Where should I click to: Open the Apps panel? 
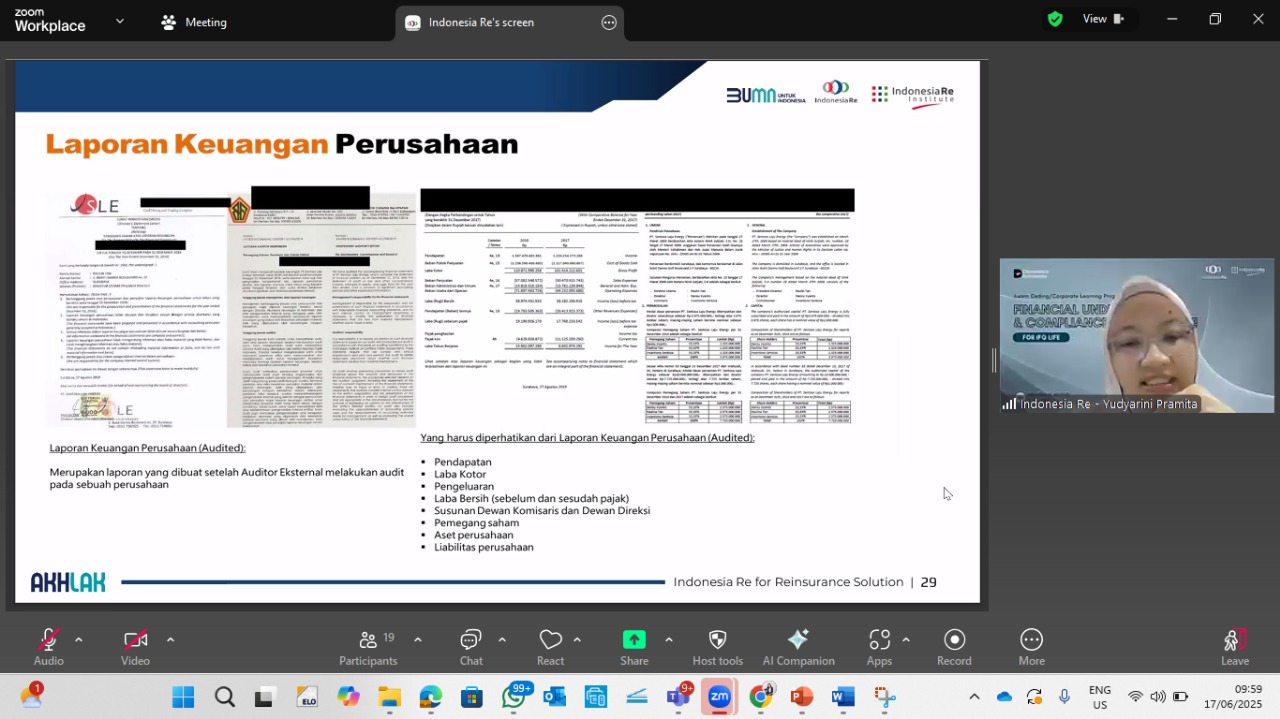[x=879, y=646]
